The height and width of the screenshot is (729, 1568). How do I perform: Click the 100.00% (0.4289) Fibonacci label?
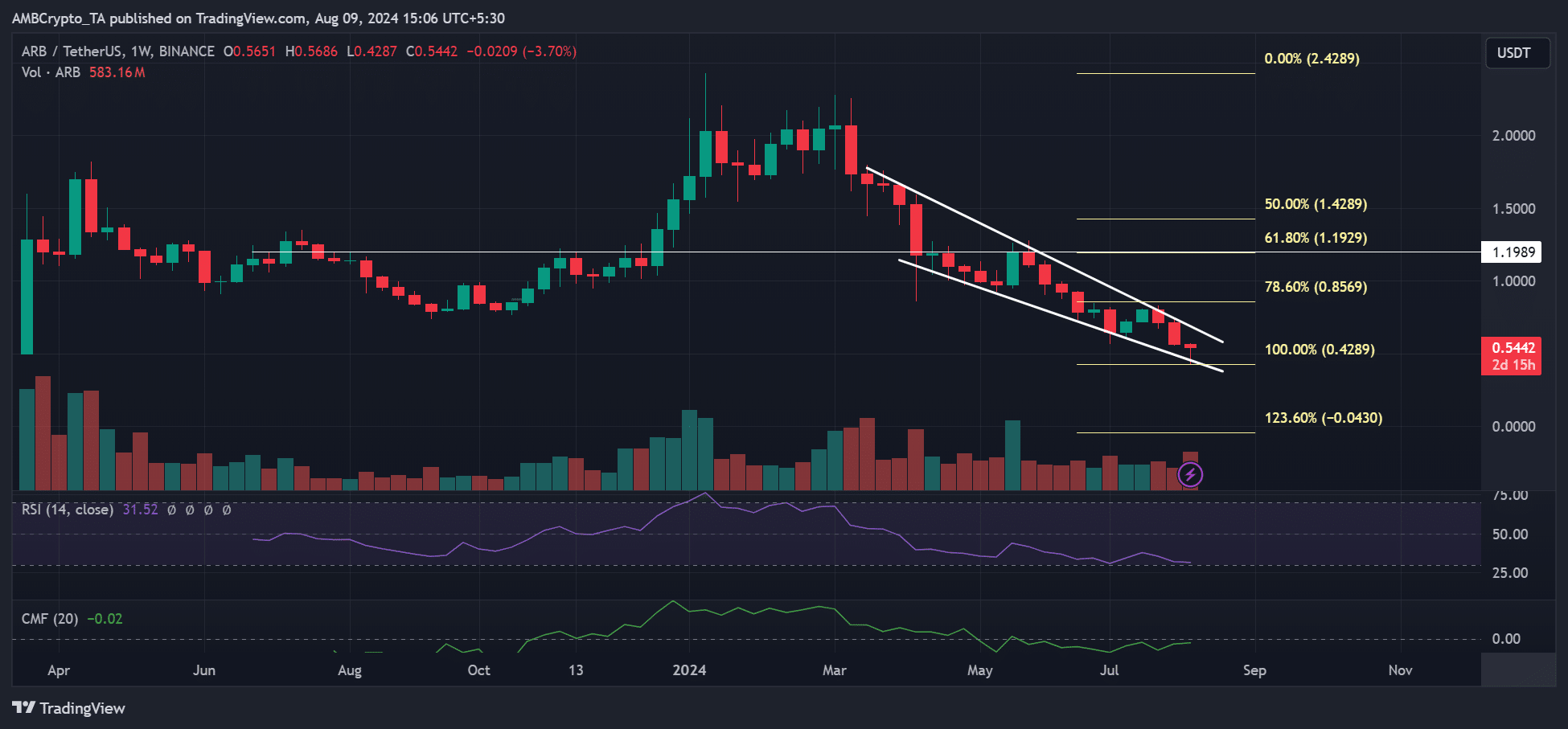pos(1320,350)
